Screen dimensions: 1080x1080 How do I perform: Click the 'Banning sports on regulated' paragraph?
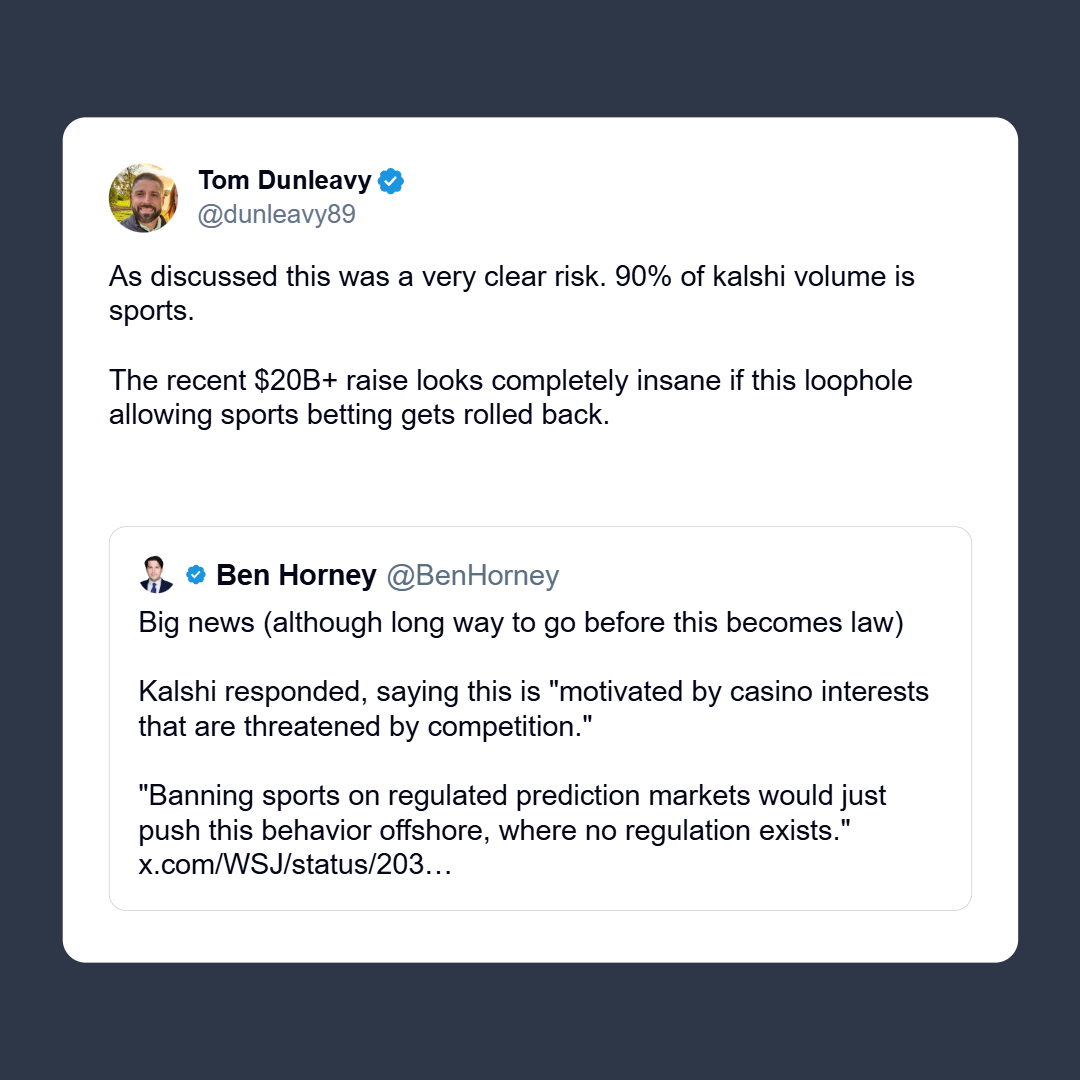point(512,813)
